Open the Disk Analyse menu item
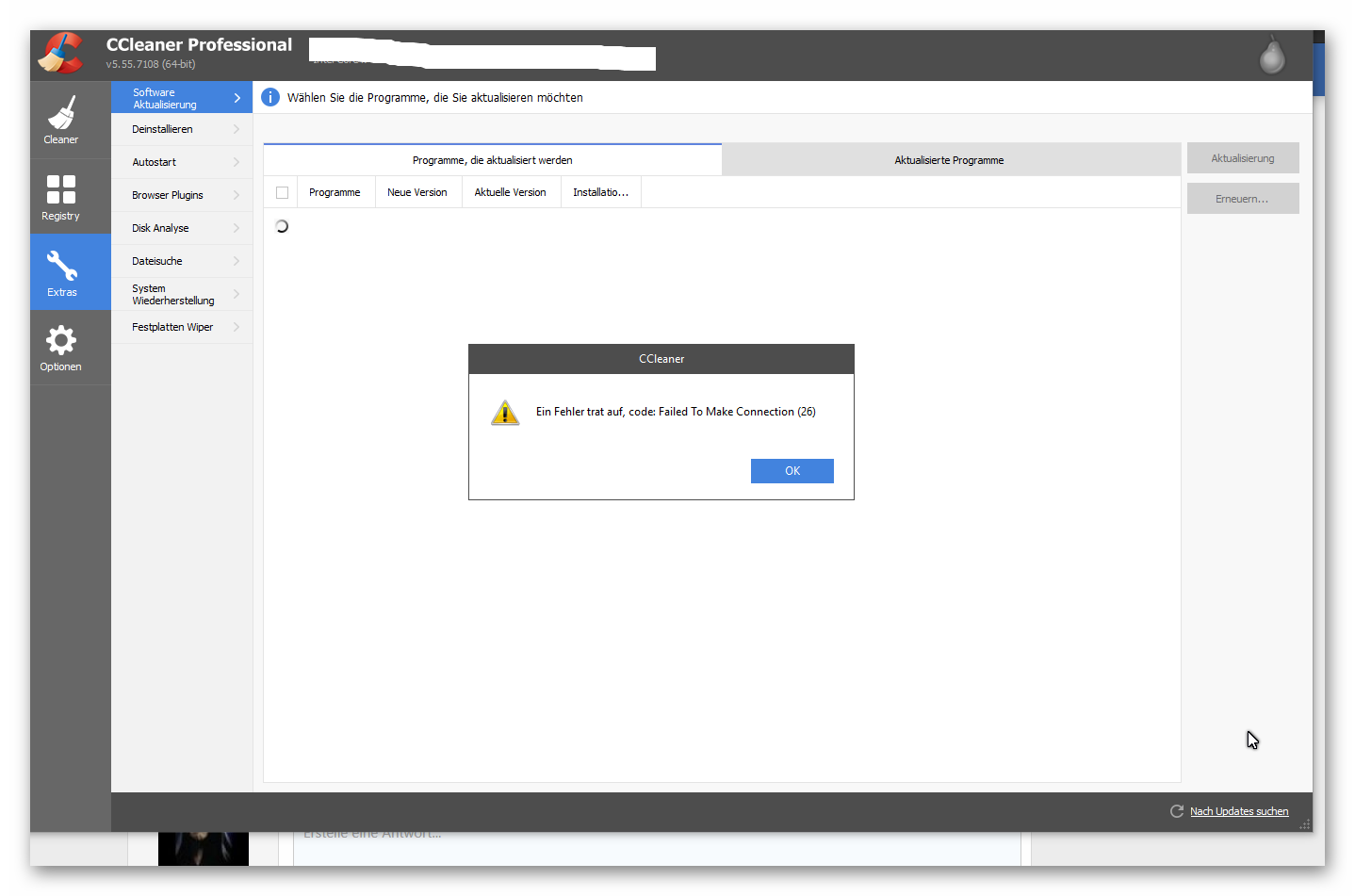The image size is (1355, 896). (x=182, y=228)
